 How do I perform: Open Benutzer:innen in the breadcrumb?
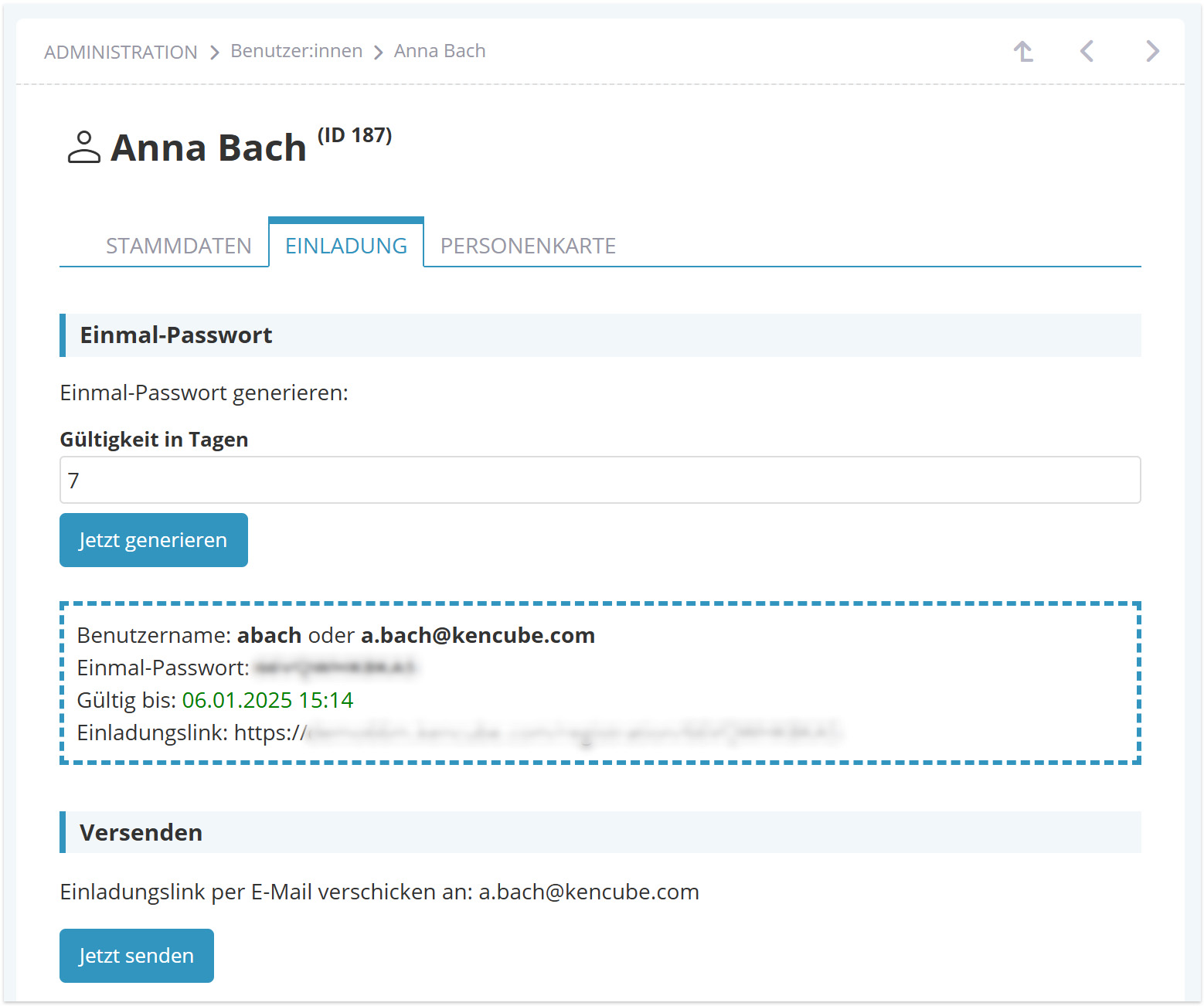(x=297, y=51)
